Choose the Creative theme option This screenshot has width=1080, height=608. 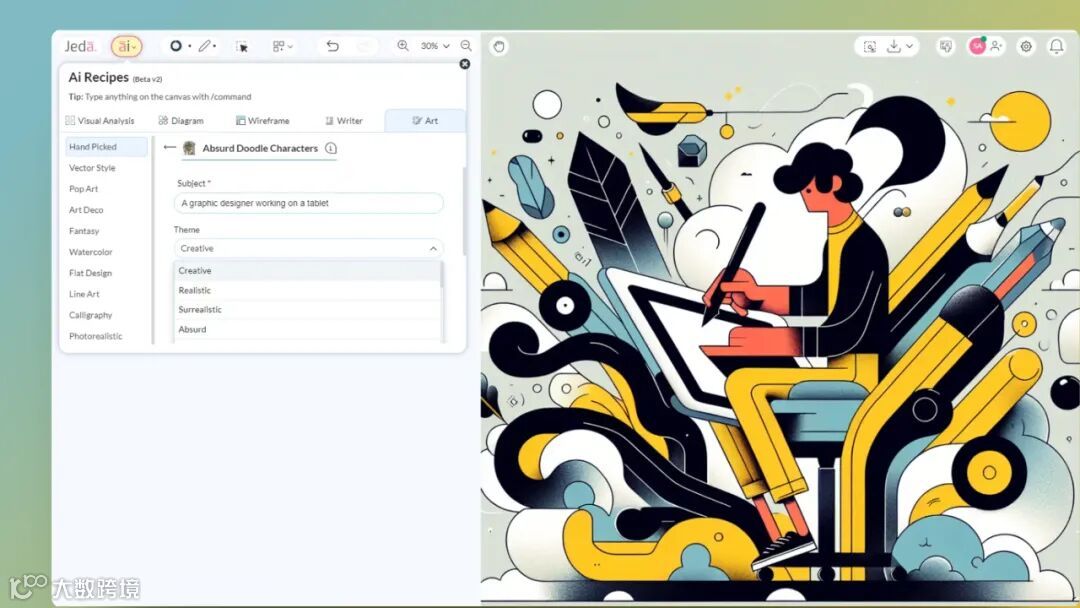(307, 271)
